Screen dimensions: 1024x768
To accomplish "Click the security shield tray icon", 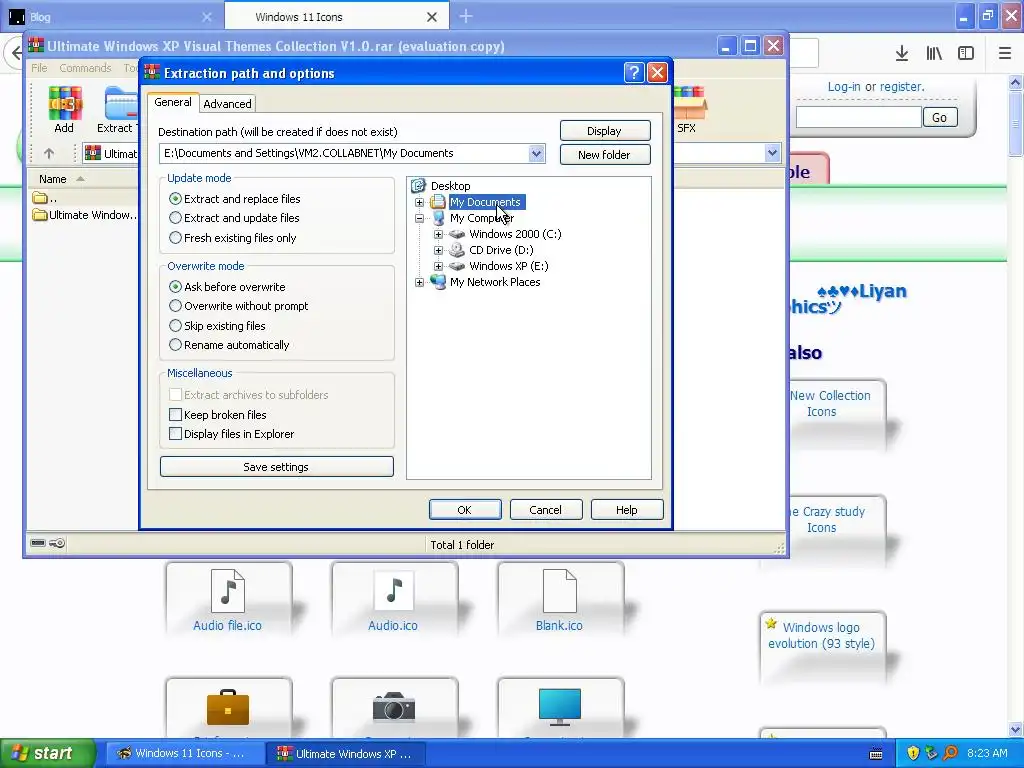I will click(913, 753).
